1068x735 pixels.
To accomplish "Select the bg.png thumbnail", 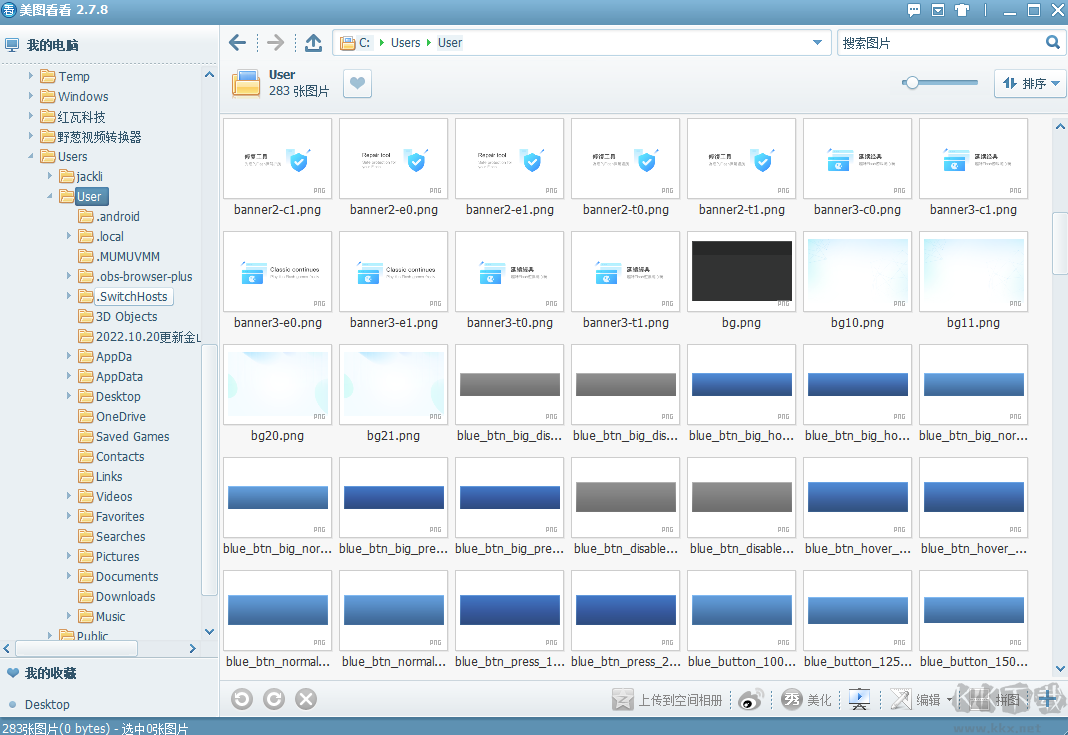I will [x=741, y=272].
